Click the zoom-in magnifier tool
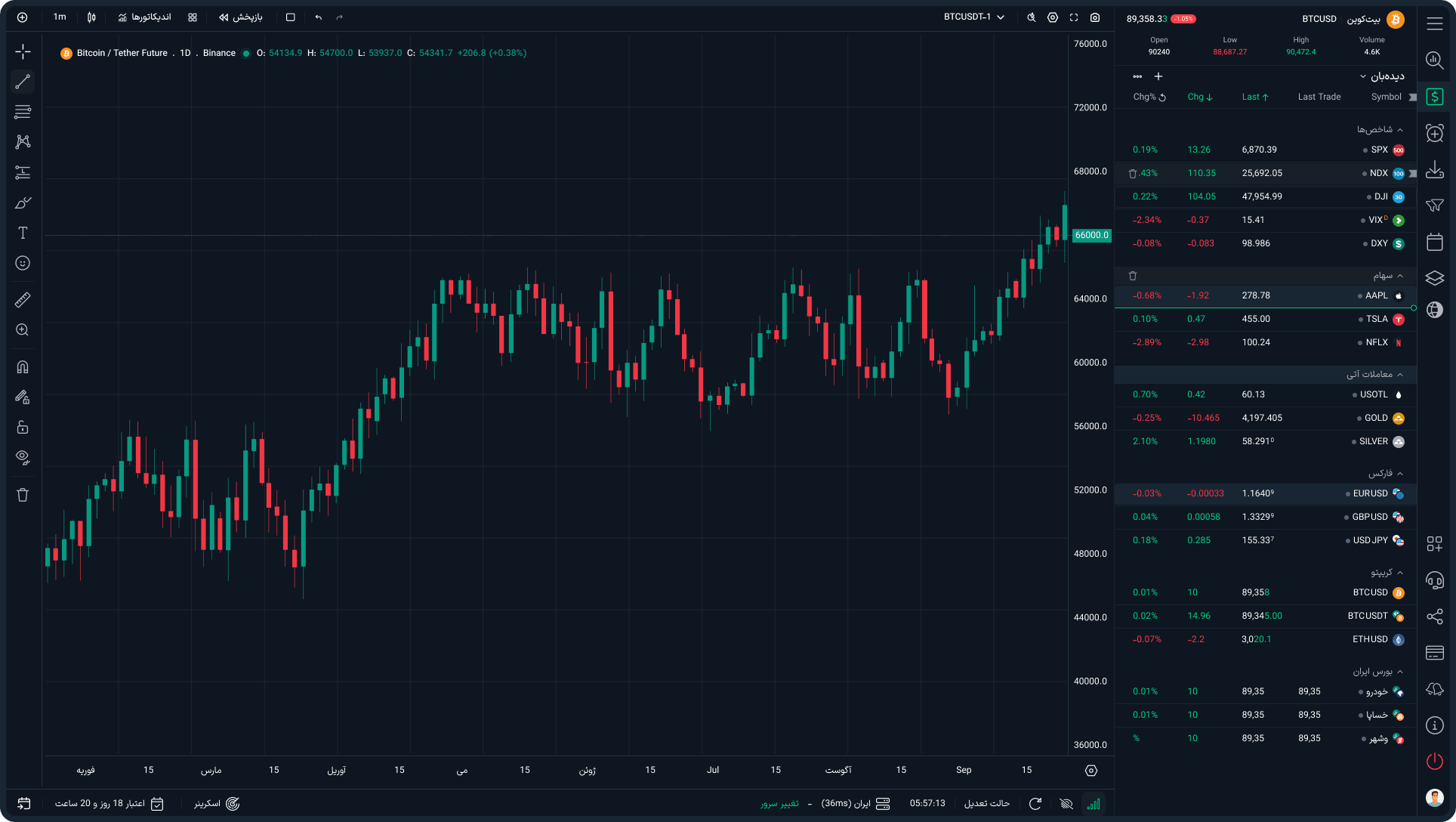This screenshot has width=1456, height=822. pos(23,330)
